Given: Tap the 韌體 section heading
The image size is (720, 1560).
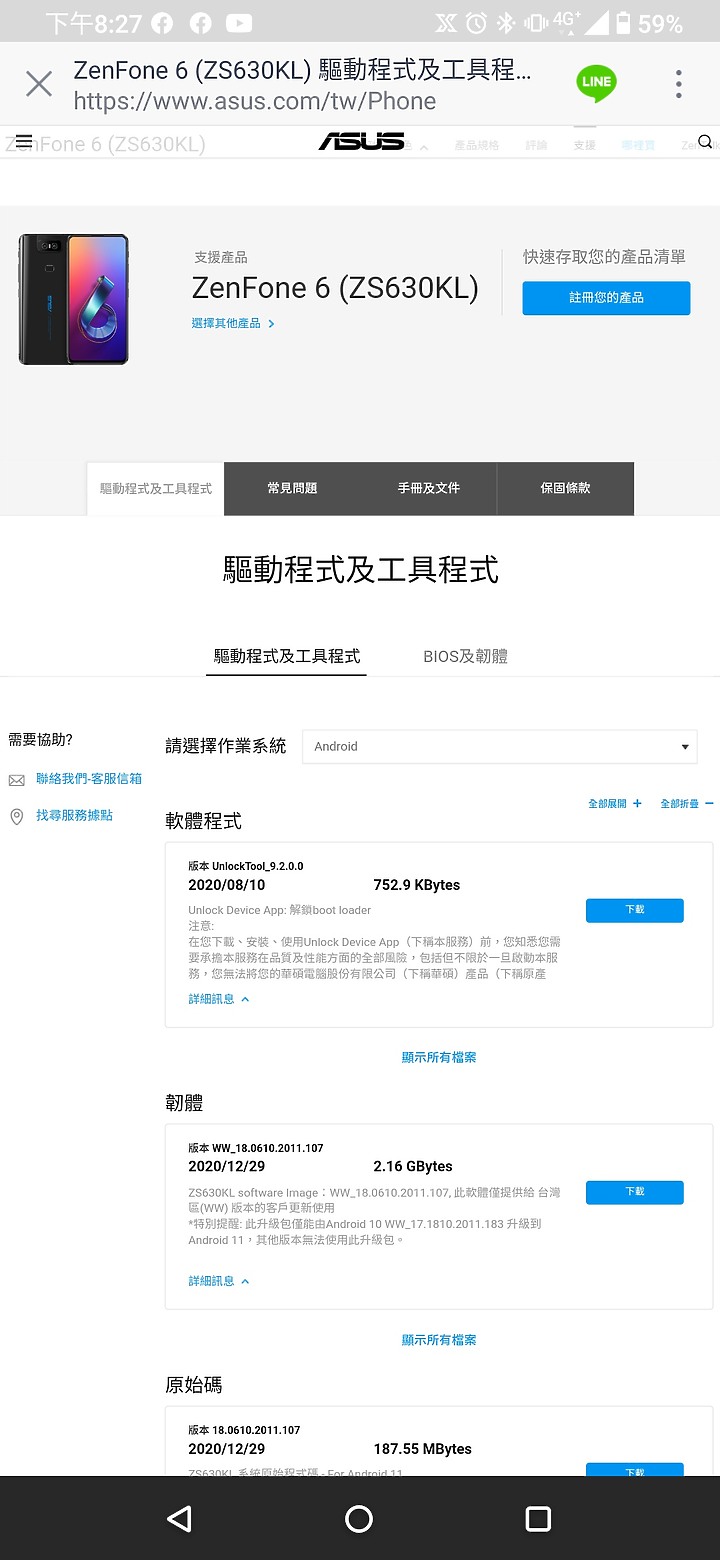Looking at the screenshot, I should [184, 1104].
